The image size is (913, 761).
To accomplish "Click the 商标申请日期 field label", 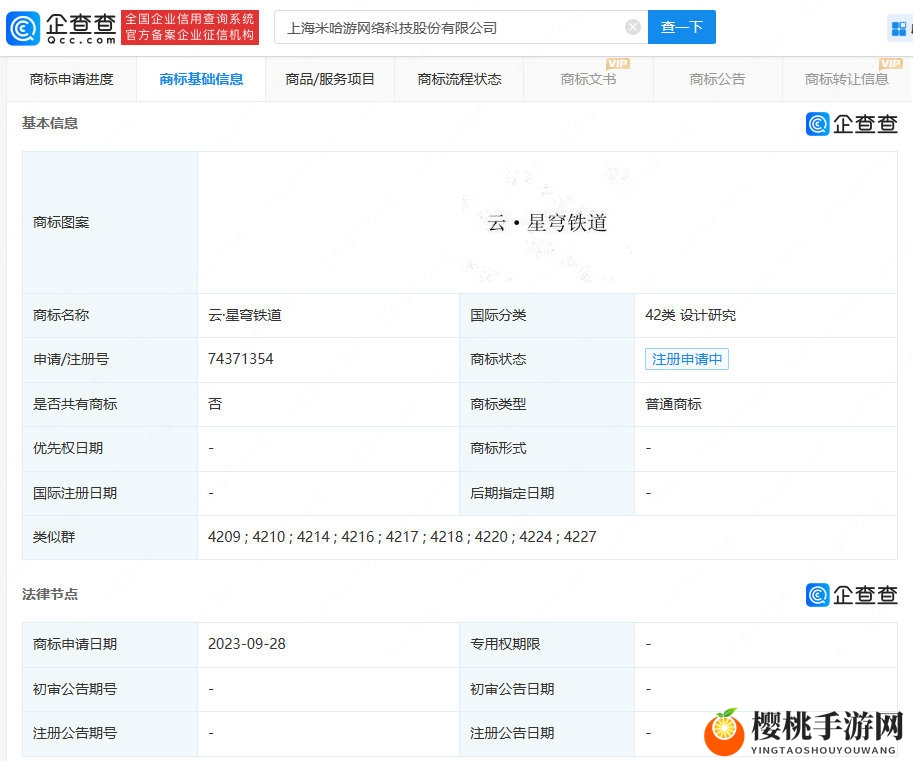I will pyautogui.click(x=75, y=644).
